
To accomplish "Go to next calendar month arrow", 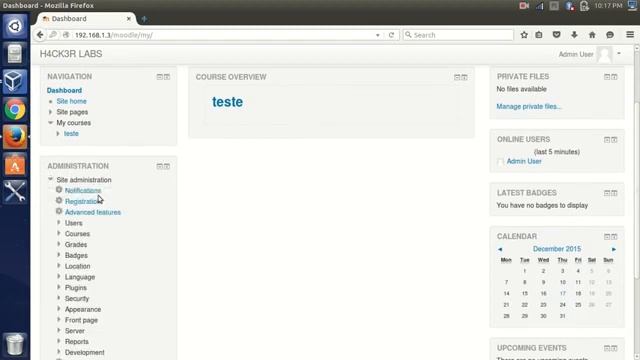I will 613,249.
